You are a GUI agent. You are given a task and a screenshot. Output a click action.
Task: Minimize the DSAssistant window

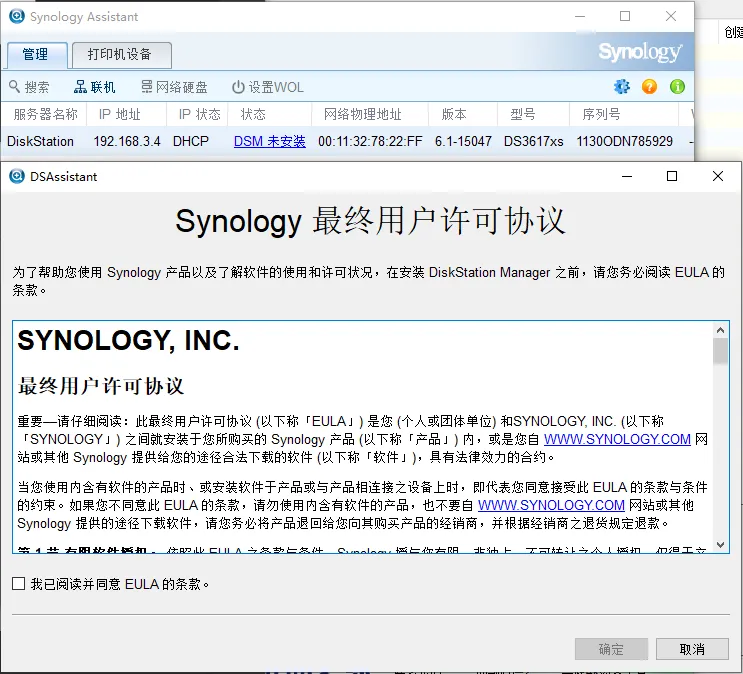(x=627, y=176)
